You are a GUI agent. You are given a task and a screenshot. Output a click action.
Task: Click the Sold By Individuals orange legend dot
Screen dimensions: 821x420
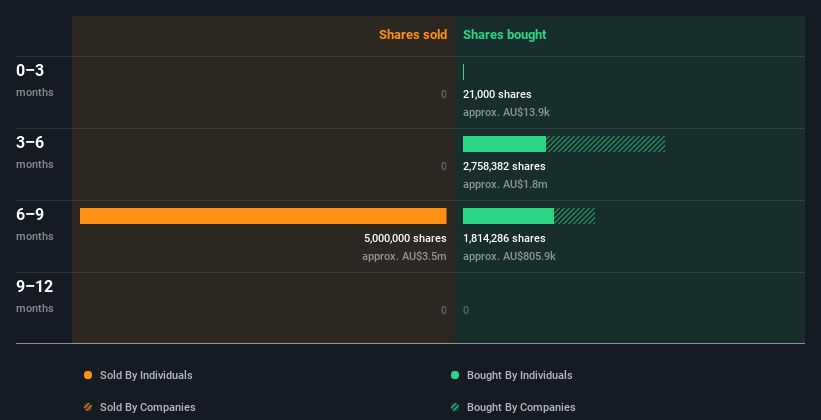(88, 375)
